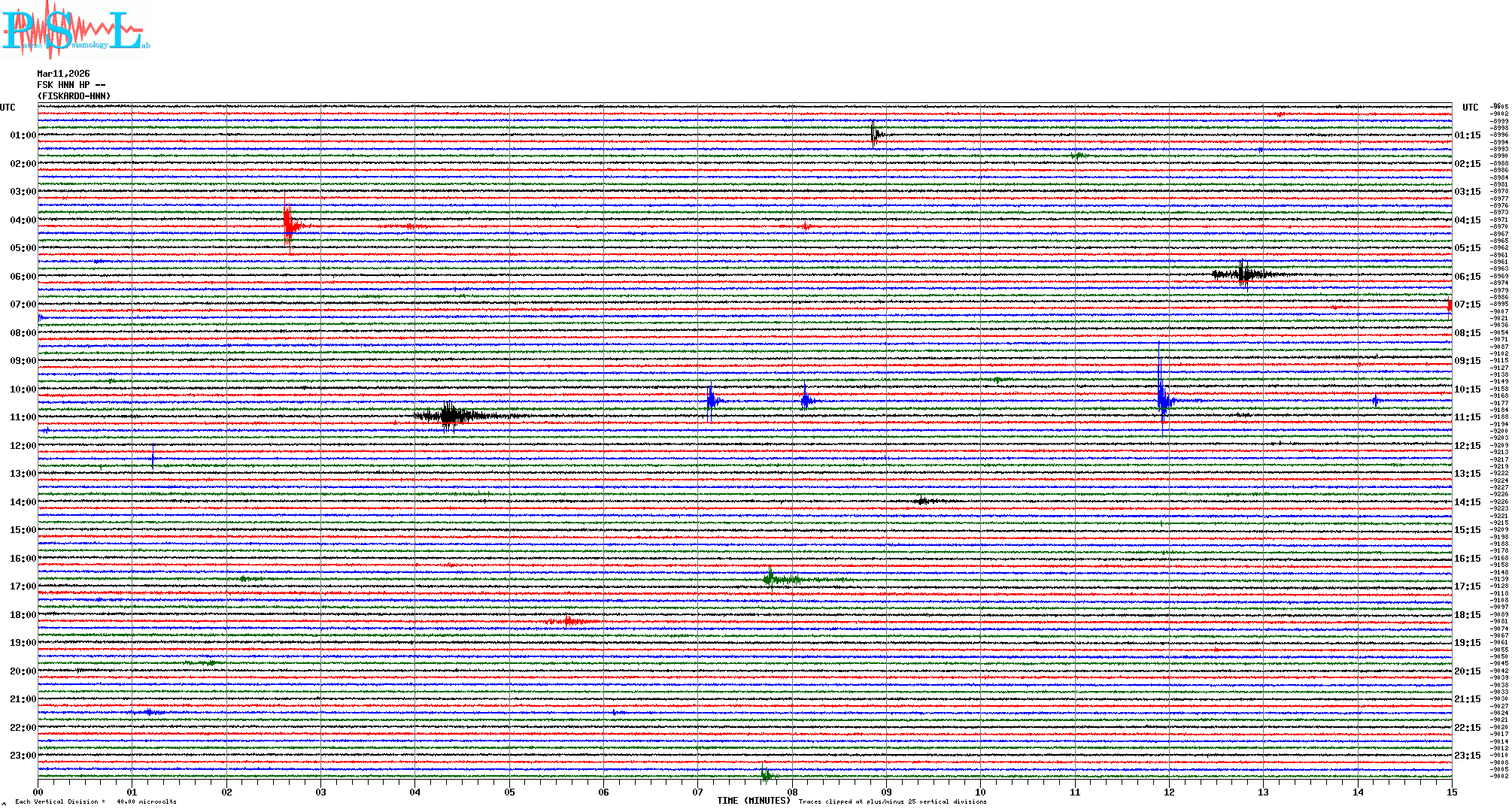
Task: Click the black event on the 06:00 trace
Action: (x=1244, y=274)
